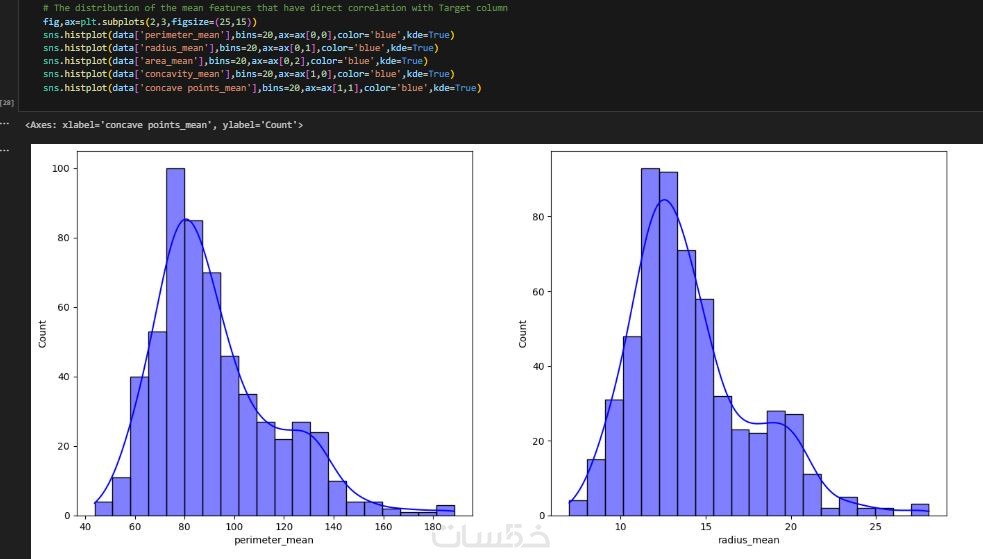Click the histplot line for 'concavity_mean'
The width and height of the screenshot is (983, 559).
248,74
